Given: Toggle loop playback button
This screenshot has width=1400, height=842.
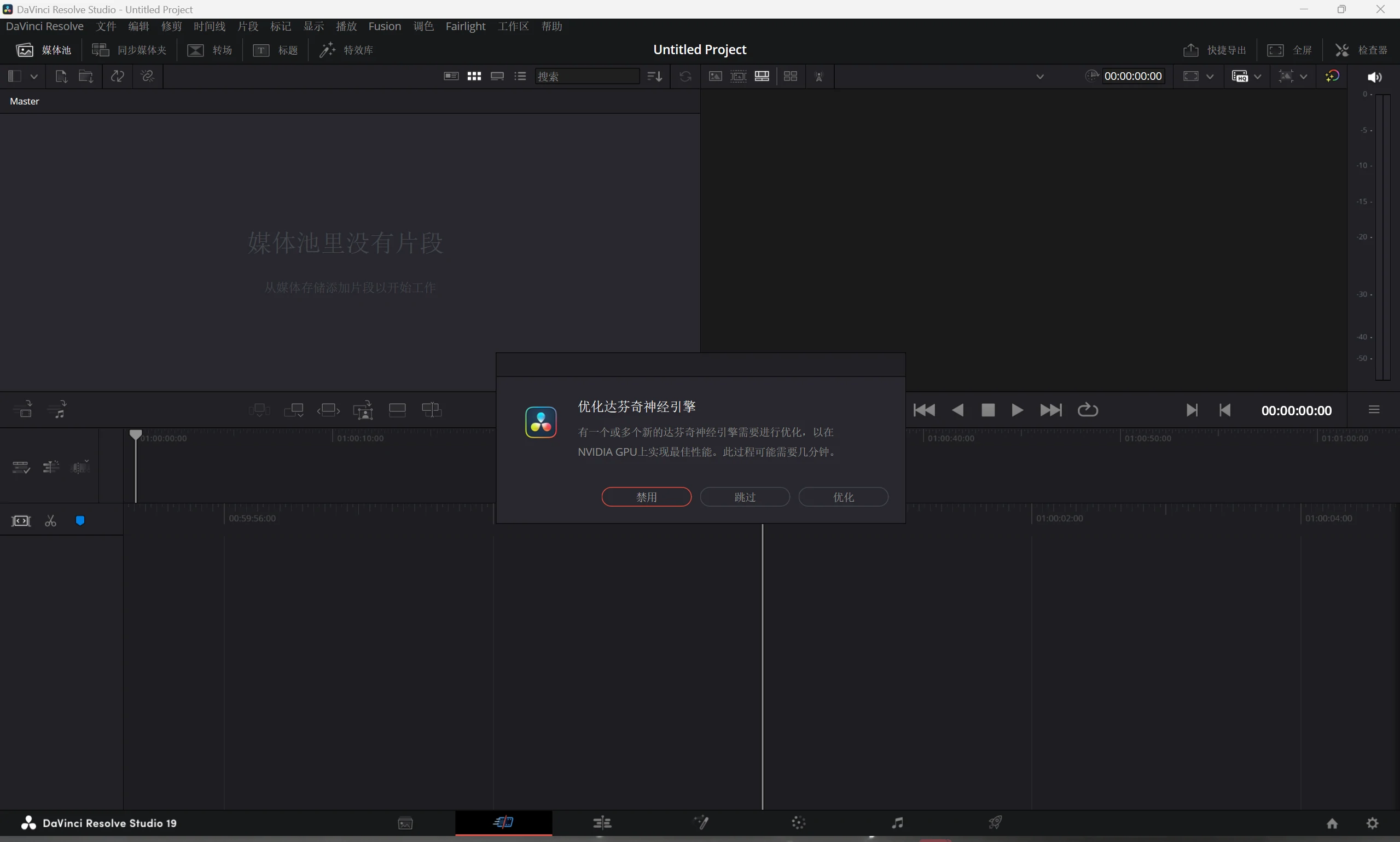Looking at the screenshot, I should tap(1088, 410).
